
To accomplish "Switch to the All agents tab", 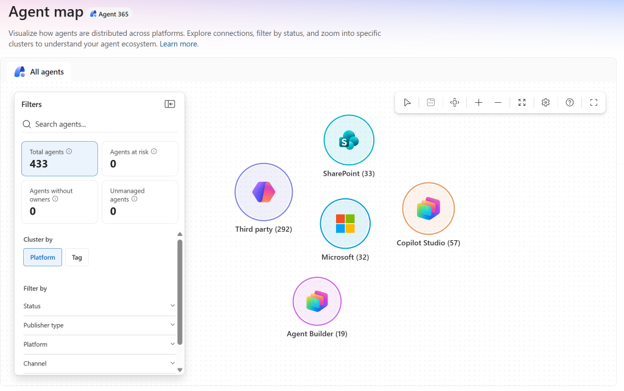I will (x=39, y=72).
